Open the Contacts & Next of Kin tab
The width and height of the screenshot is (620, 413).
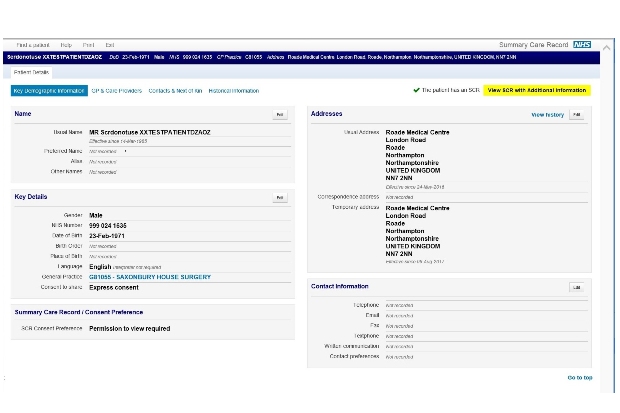[175, 91]
